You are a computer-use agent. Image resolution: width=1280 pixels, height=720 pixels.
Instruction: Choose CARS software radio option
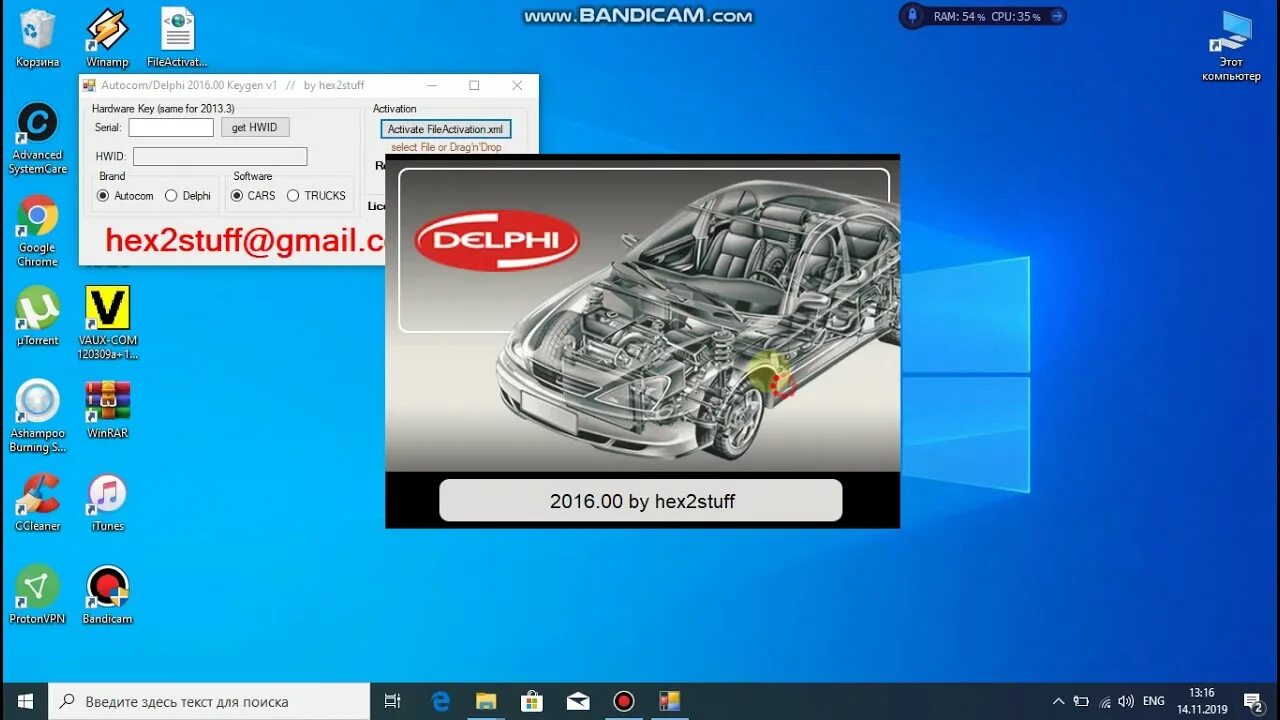click(238, 196)
